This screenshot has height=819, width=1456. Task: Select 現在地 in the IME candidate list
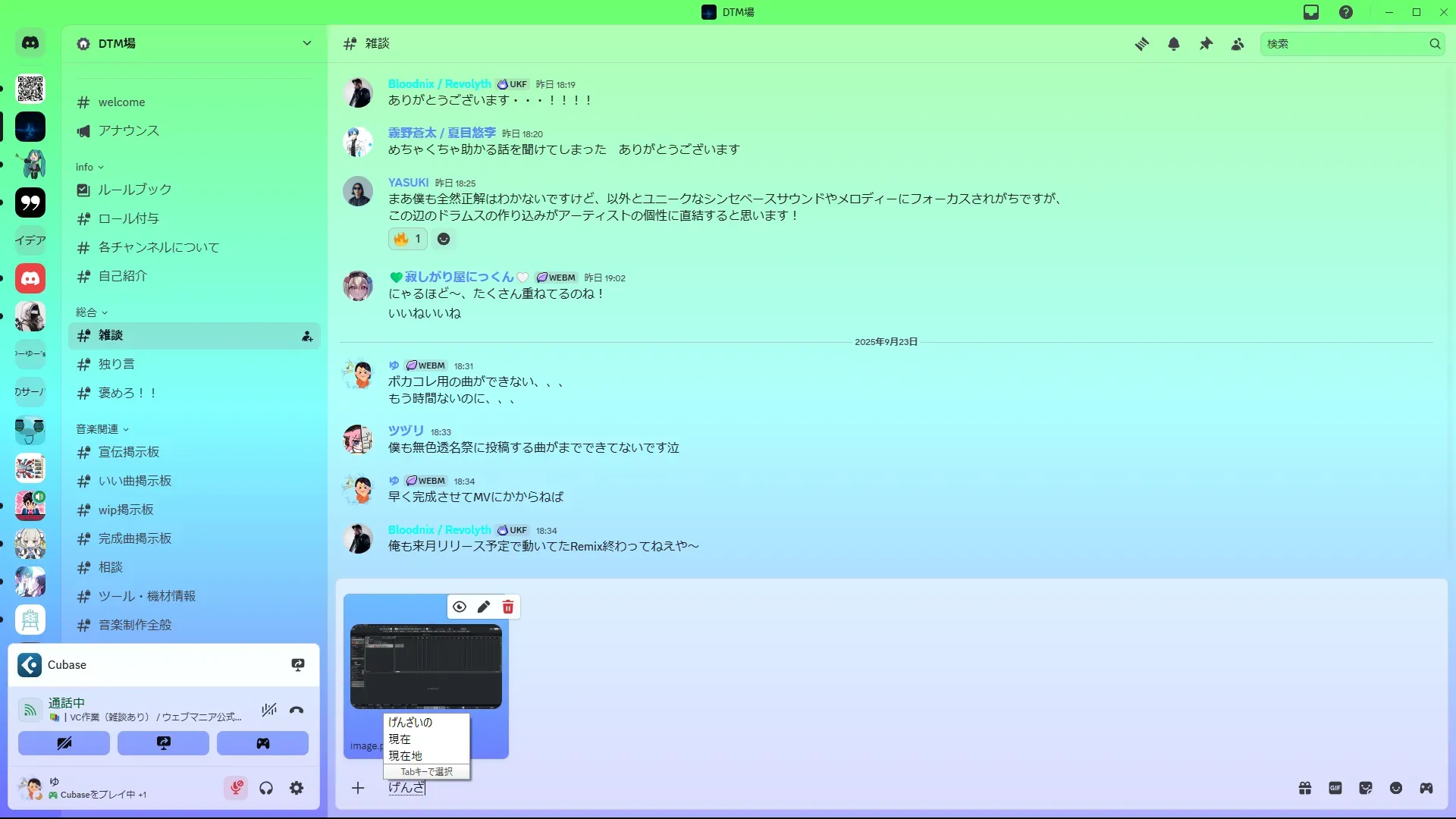coord(406,755)
